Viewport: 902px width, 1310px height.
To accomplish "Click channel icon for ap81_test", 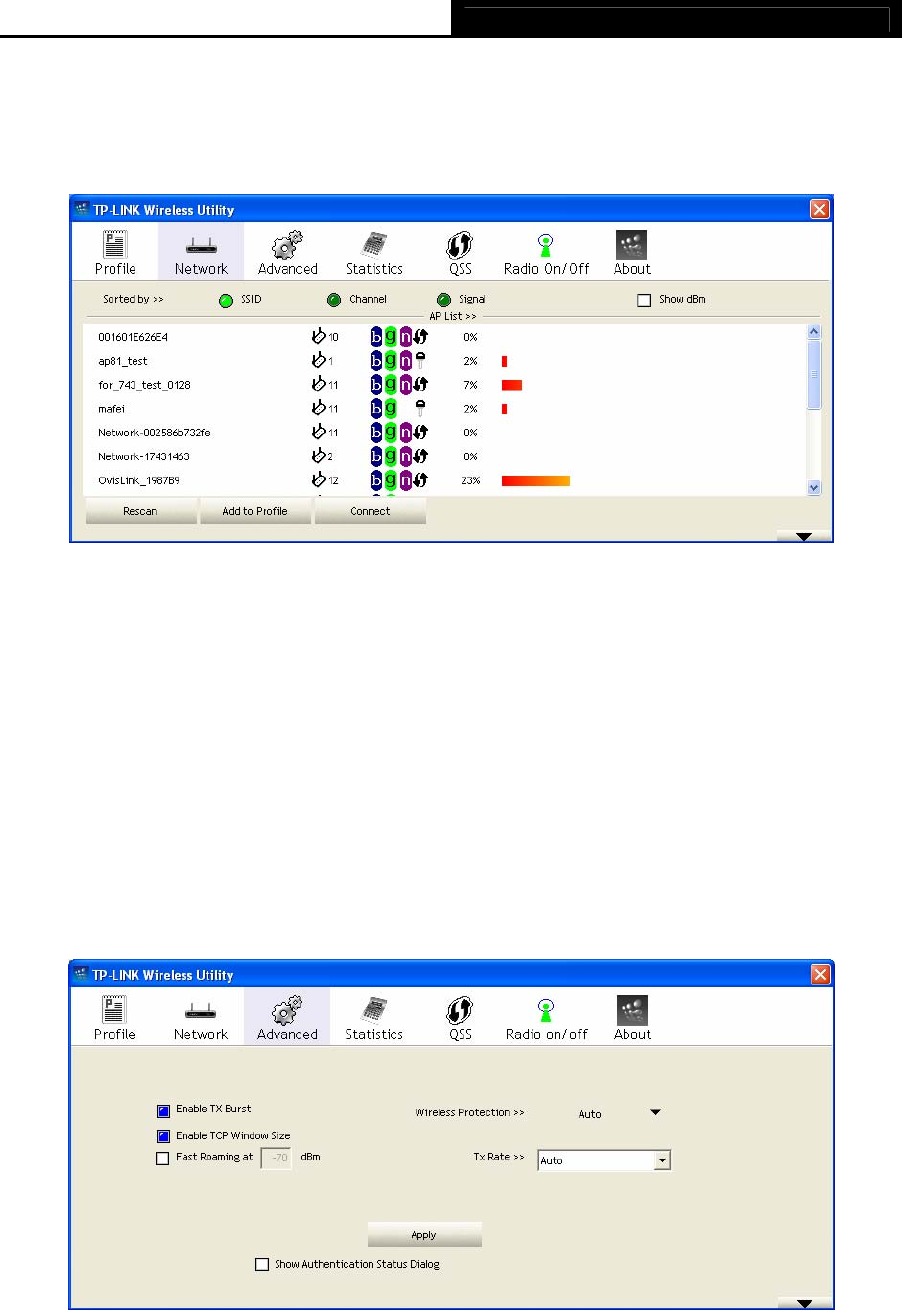I will coord(320,361).
